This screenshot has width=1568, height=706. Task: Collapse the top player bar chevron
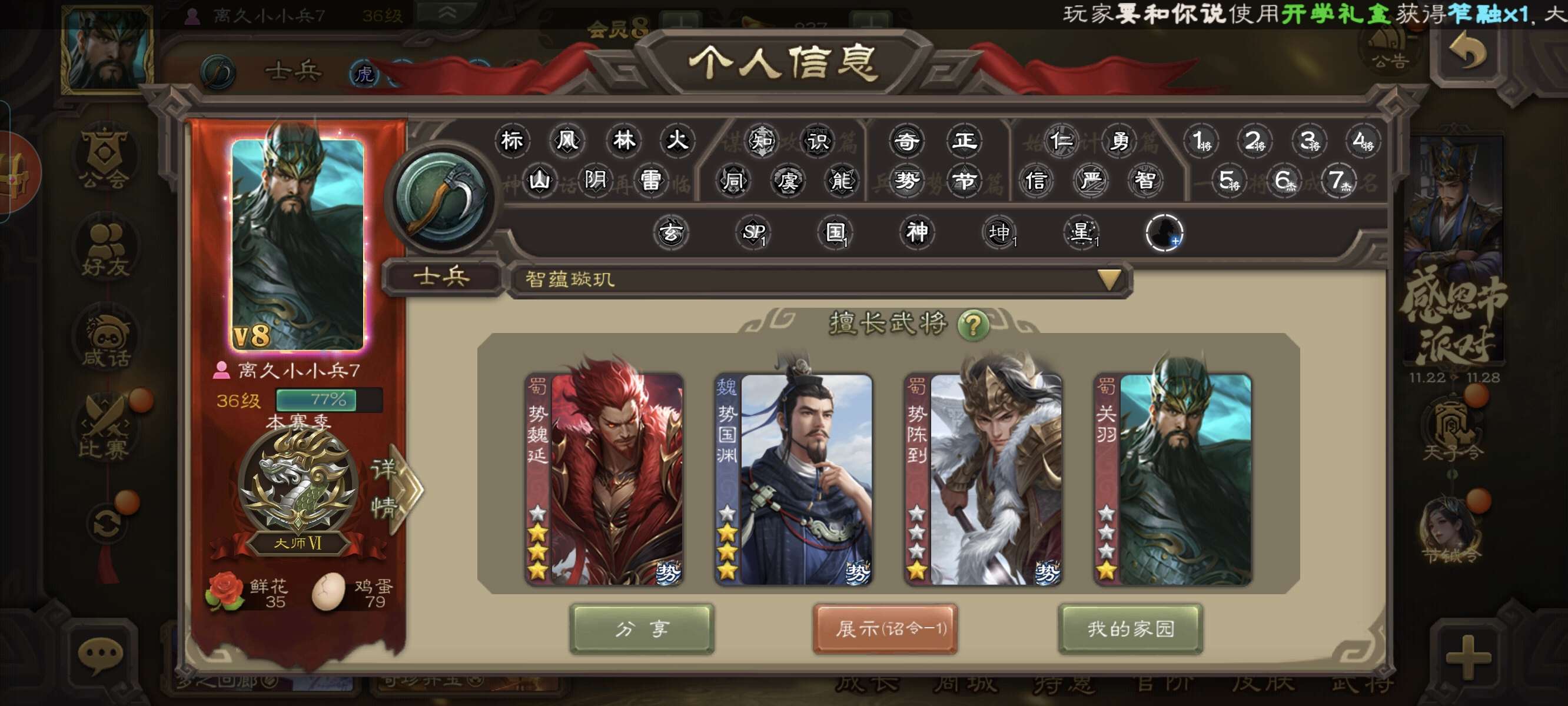pos(447,12)
